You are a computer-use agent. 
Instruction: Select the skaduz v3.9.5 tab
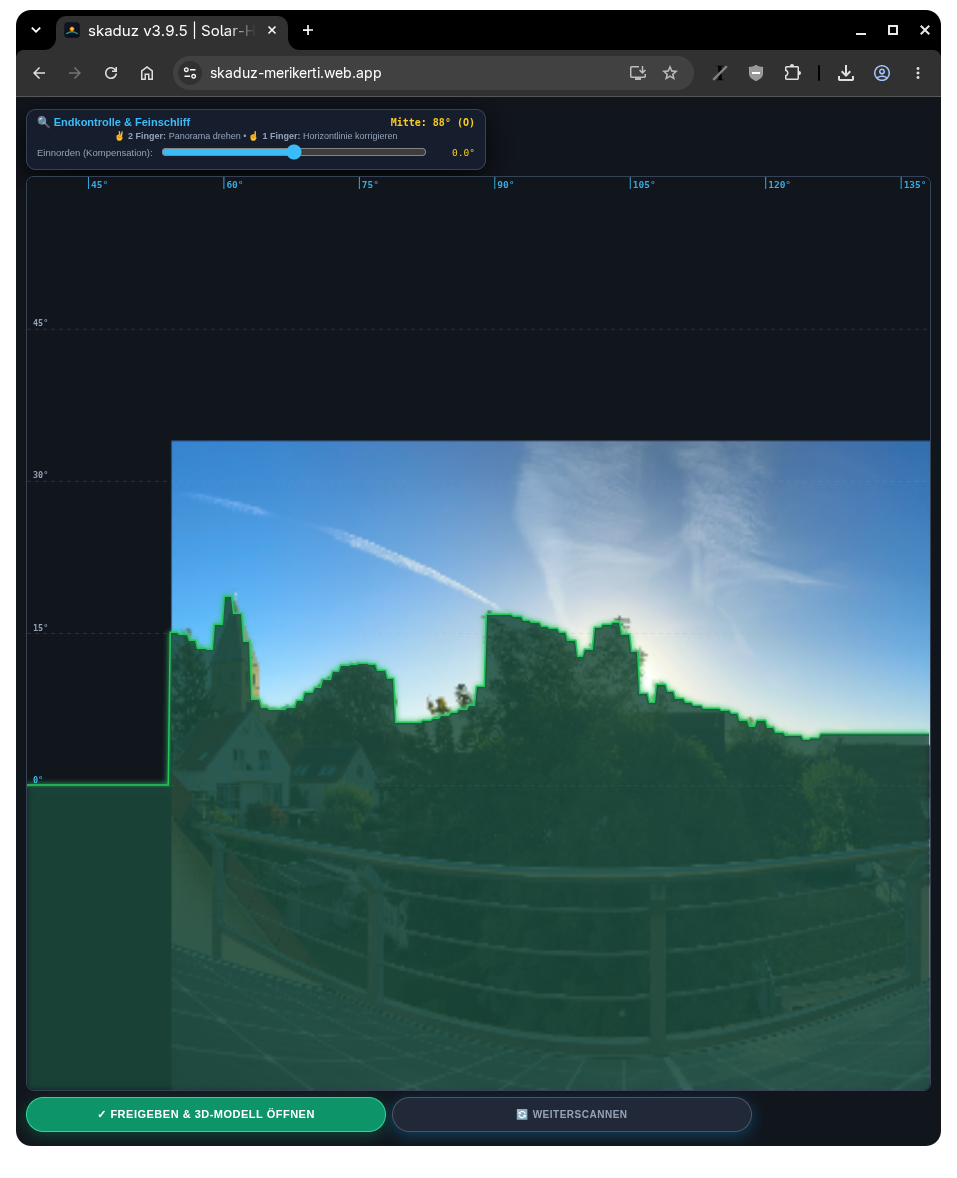tap(171, 31)
